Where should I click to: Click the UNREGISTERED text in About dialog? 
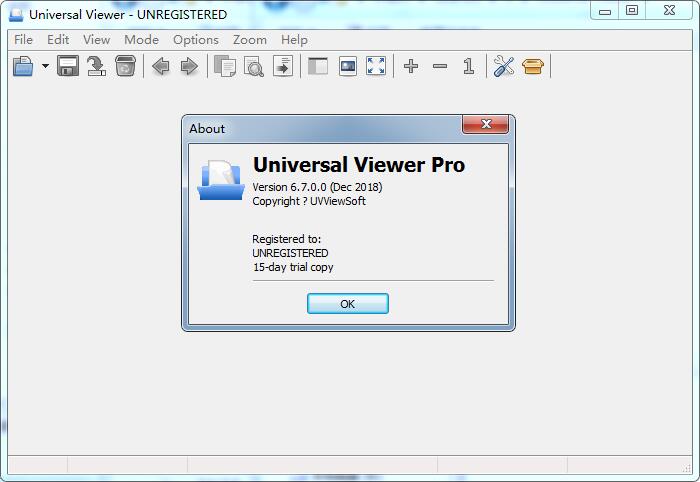(x=290, y=253)
